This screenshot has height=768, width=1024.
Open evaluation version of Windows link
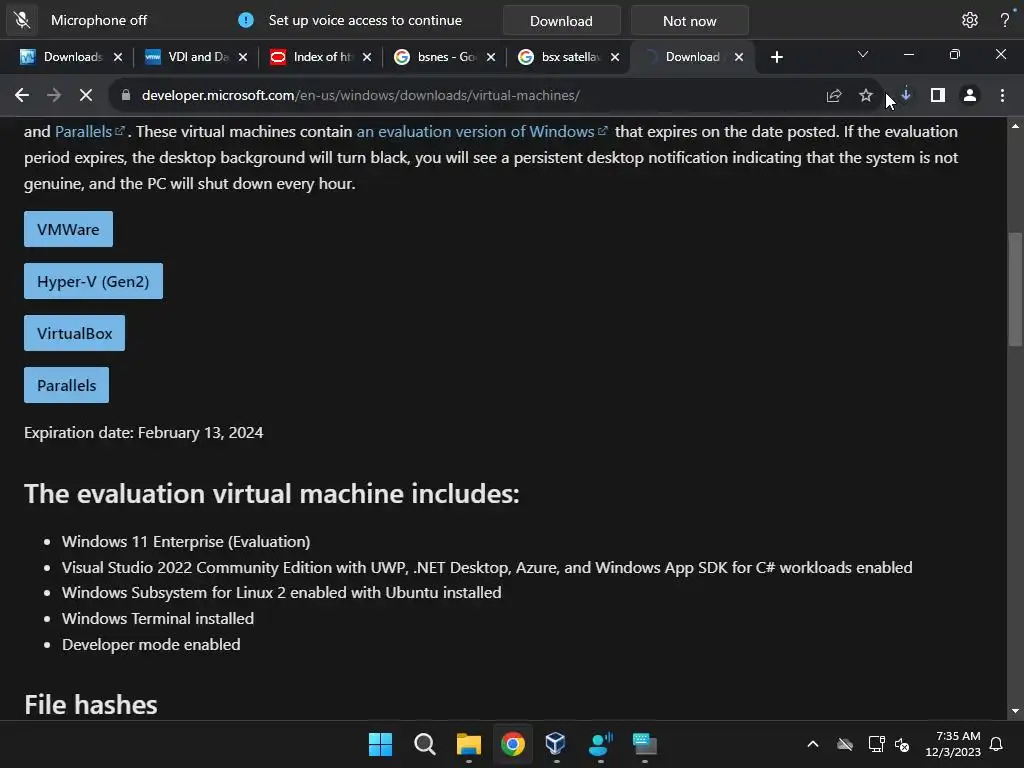click(482, 131)
